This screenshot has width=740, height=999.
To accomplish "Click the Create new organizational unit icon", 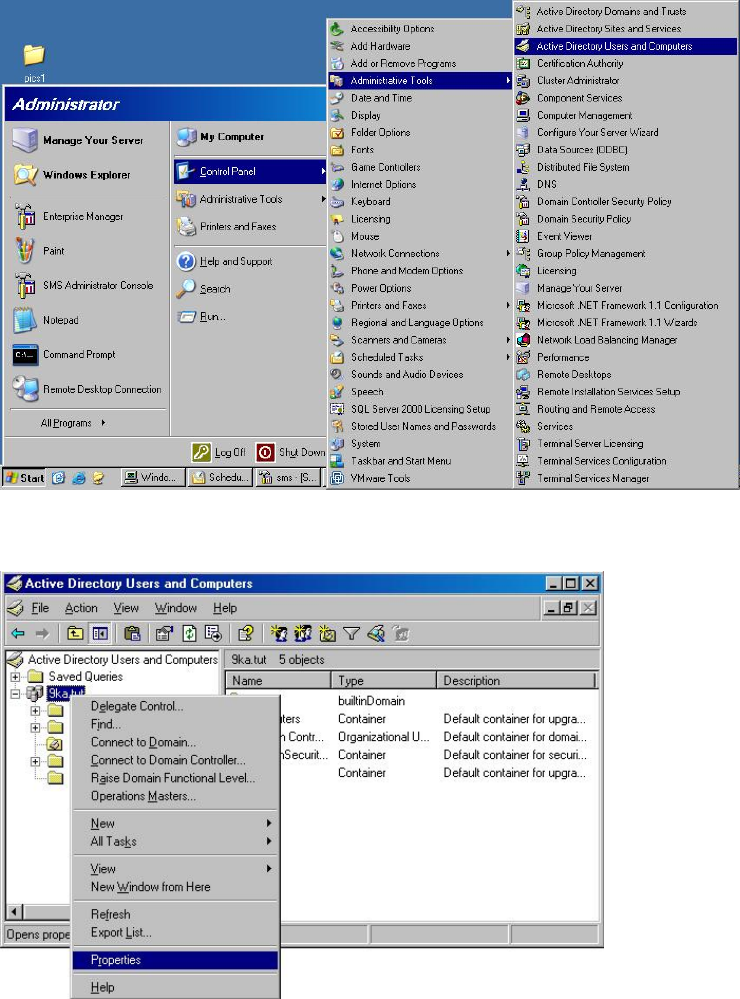I will pos(327,633).
